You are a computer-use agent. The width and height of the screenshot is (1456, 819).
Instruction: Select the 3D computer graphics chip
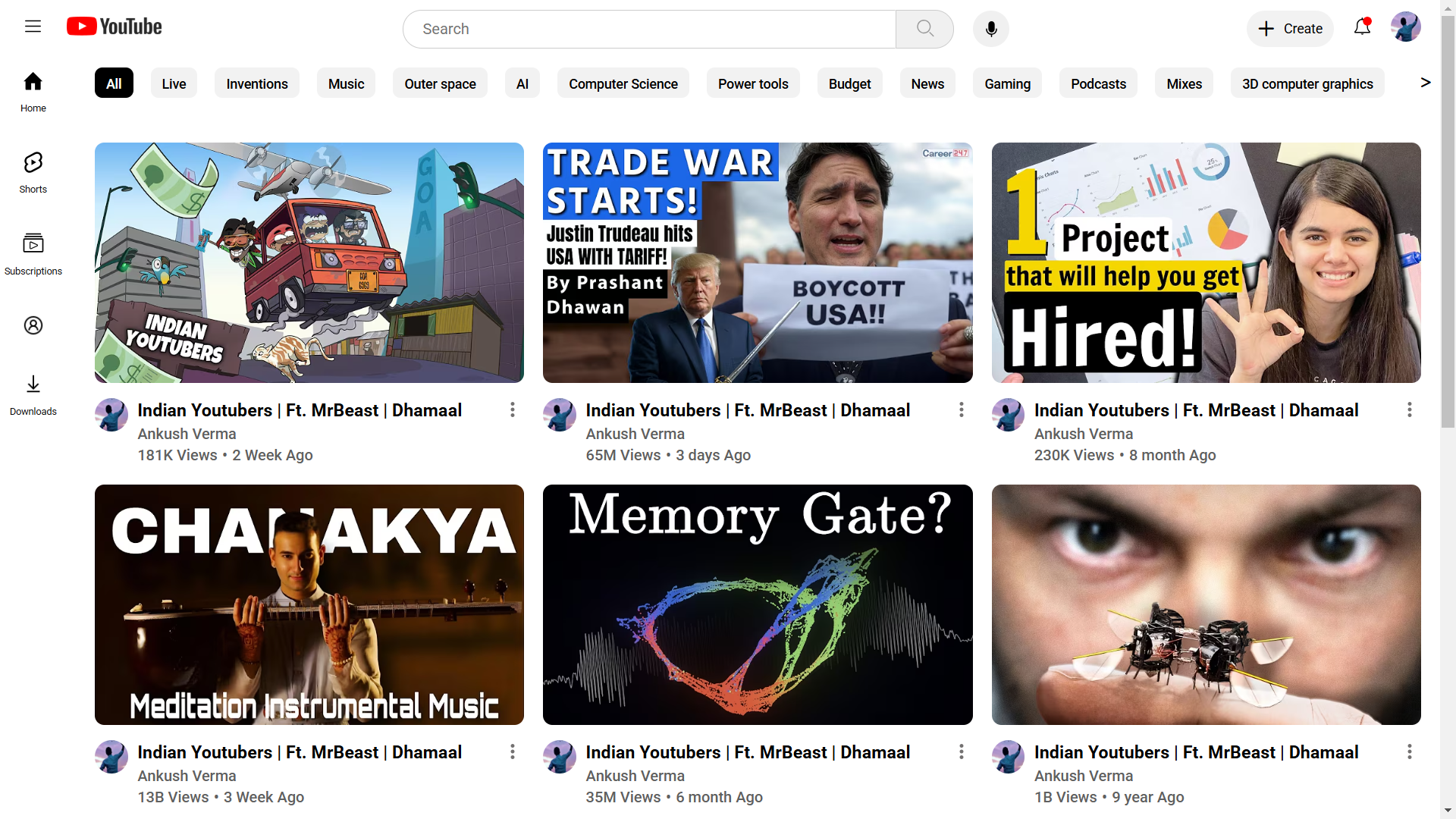[x=1307, y=83]
